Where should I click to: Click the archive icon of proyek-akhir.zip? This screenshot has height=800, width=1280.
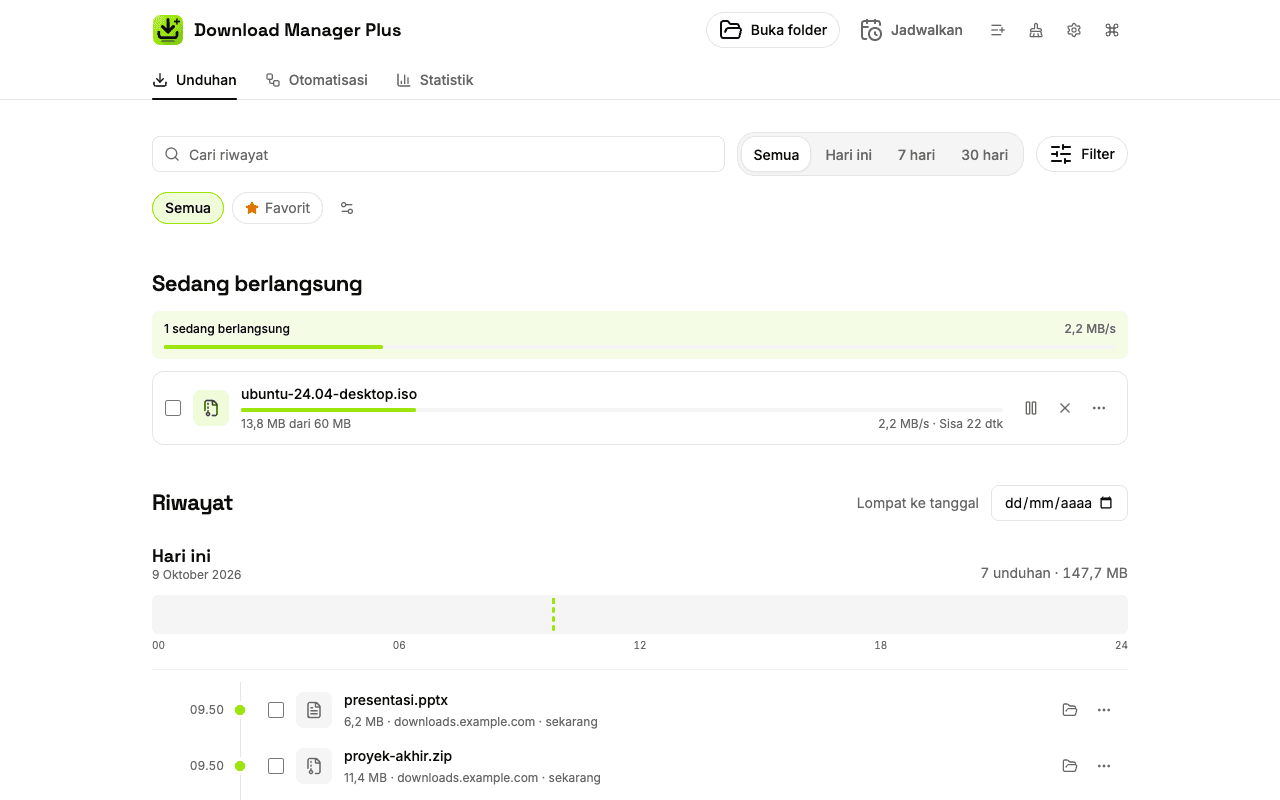[314, 766]
